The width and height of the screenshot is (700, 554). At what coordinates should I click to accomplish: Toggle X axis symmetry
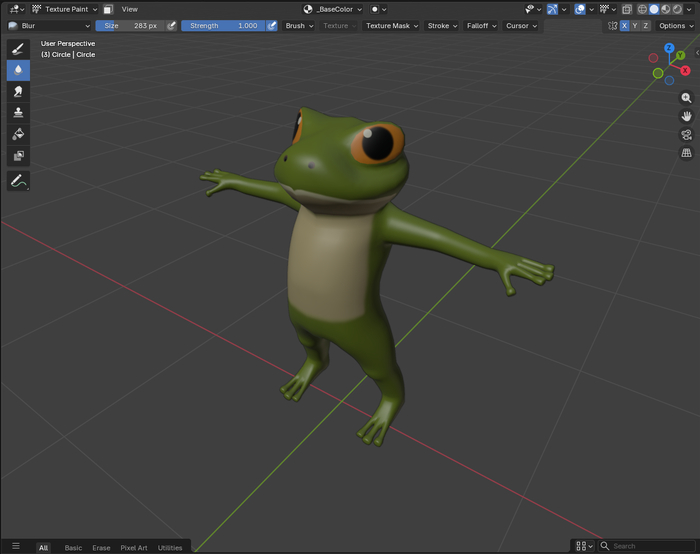tap(625, 26)
